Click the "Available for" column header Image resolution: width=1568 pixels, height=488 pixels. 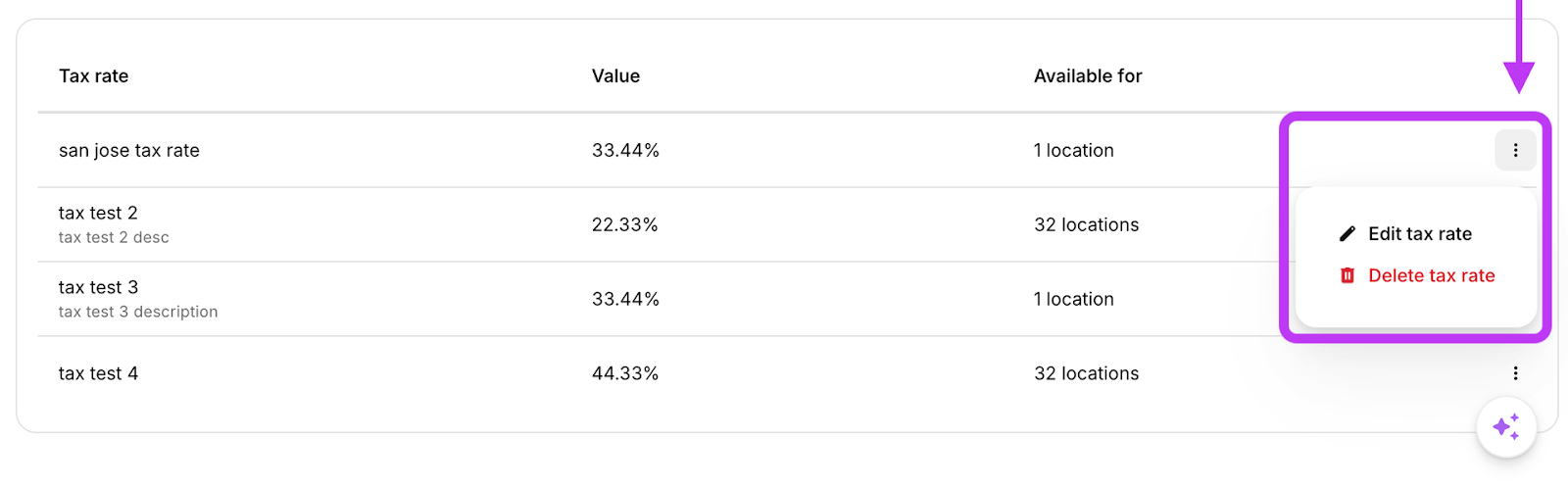pyautogui.click(x=1088, y=76)
